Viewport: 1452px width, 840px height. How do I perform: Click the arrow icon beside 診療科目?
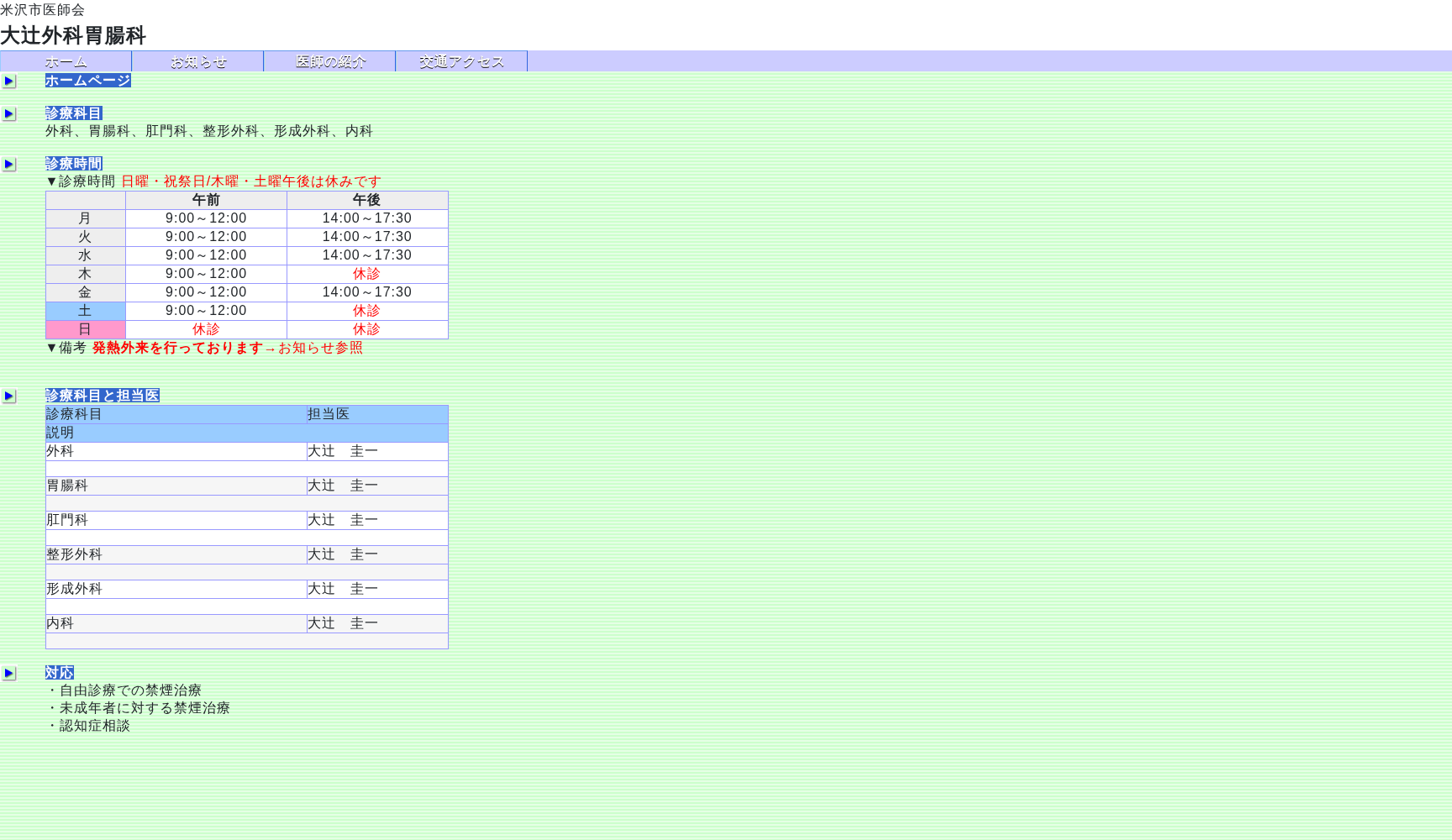click(x=9, y=114)
